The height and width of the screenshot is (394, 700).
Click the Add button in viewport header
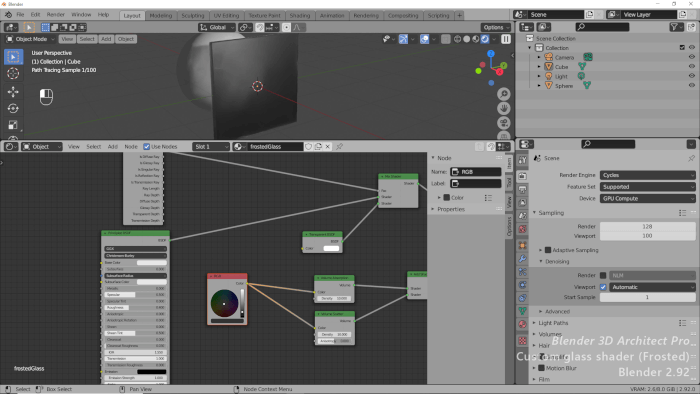point(106,39)
